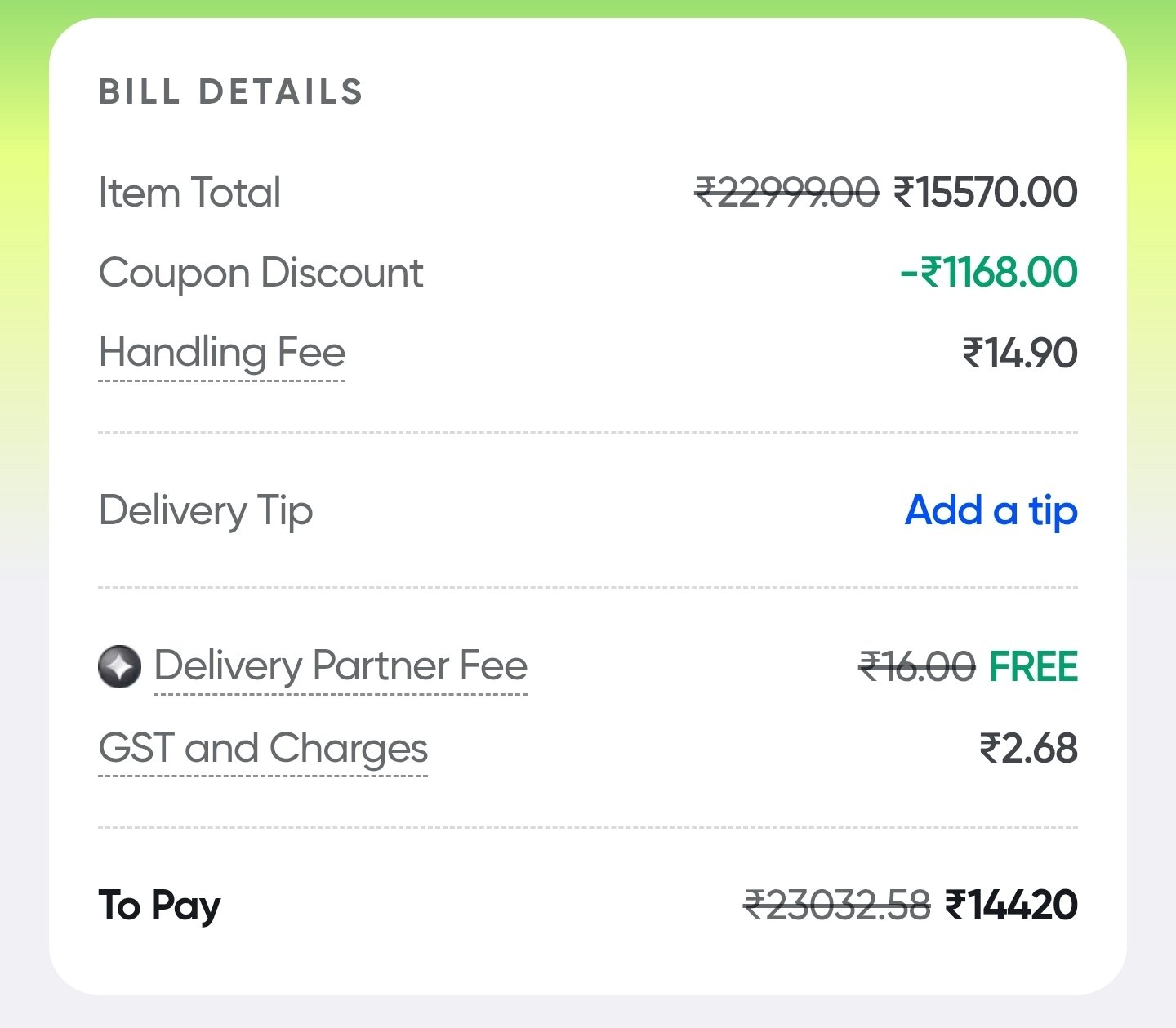Click the Coupon Discount label

pyautogui.click(x=261, y=273)
